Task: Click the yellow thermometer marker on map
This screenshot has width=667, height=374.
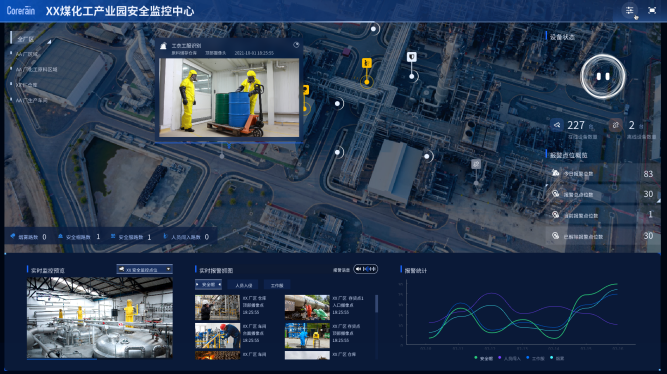Action: click(367, 63)
